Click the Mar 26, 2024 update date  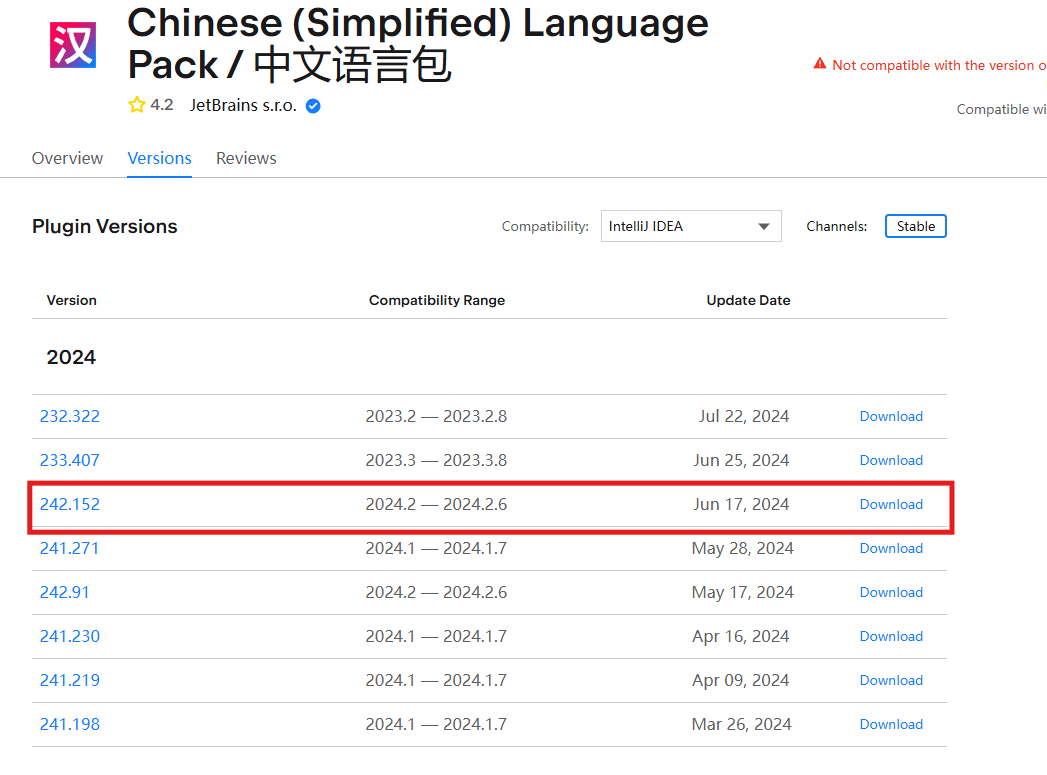(741, 725)
